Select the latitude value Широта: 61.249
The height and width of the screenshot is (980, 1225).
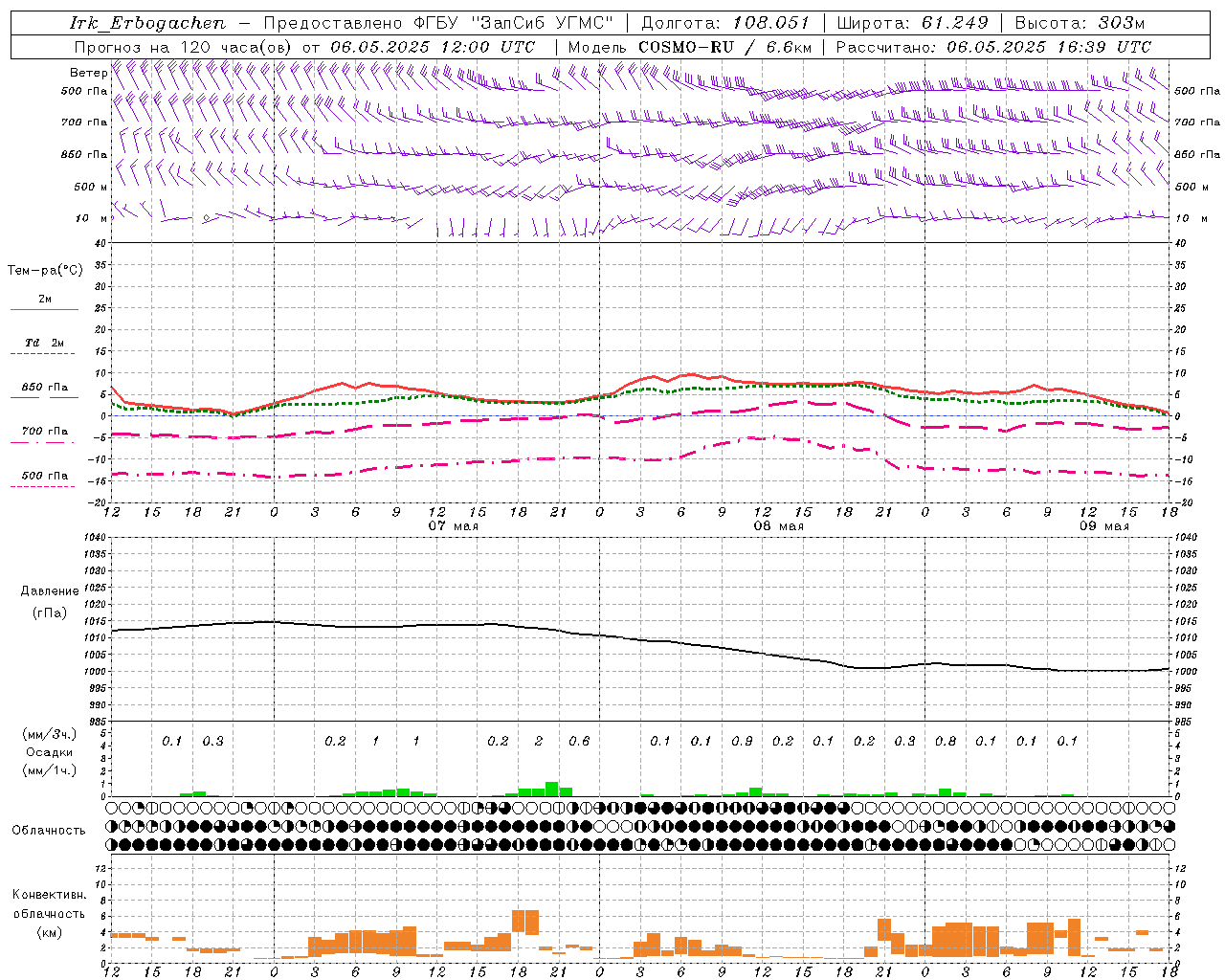coord(912,23)
